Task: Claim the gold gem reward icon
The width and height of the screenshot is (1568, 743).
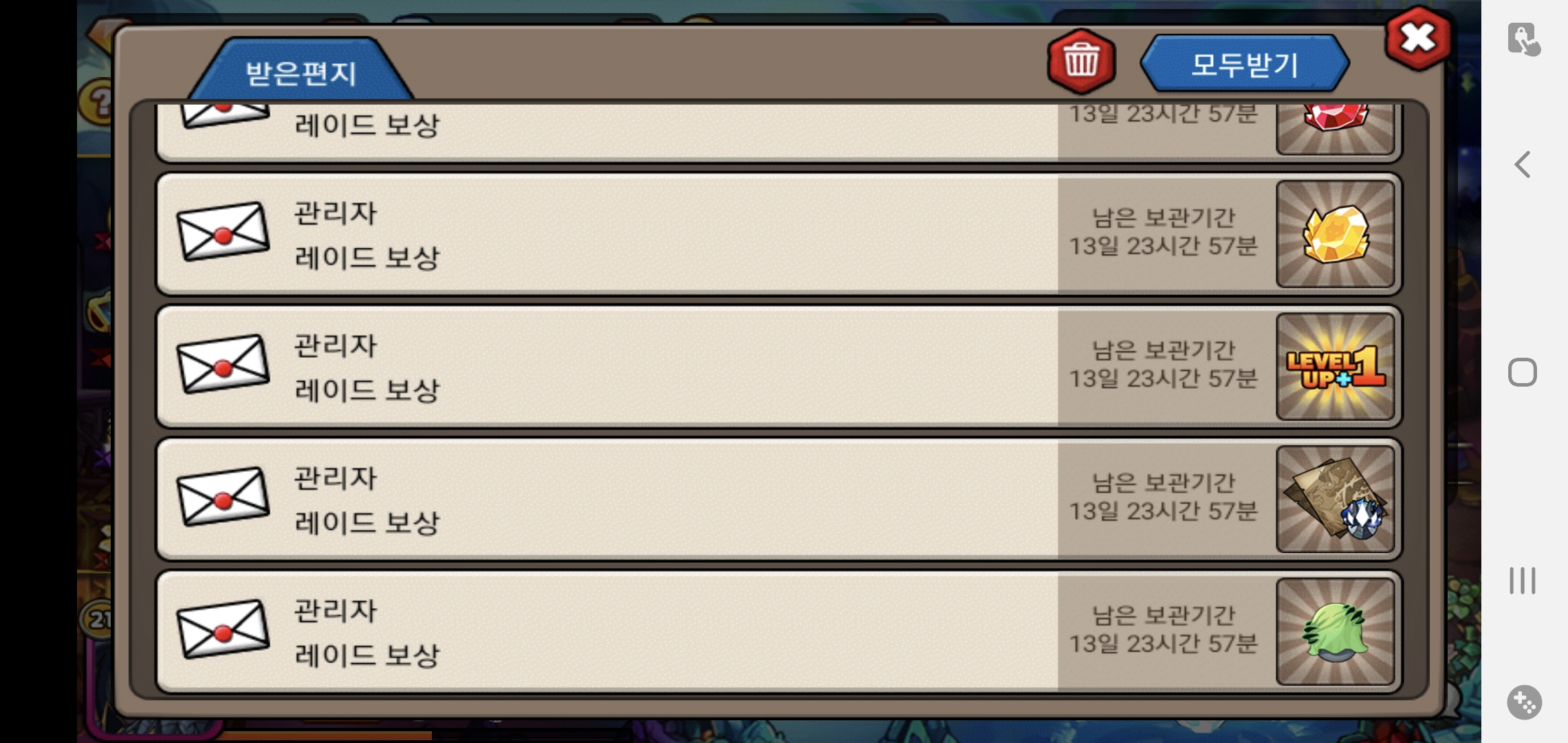Action: coord(1336,234)
